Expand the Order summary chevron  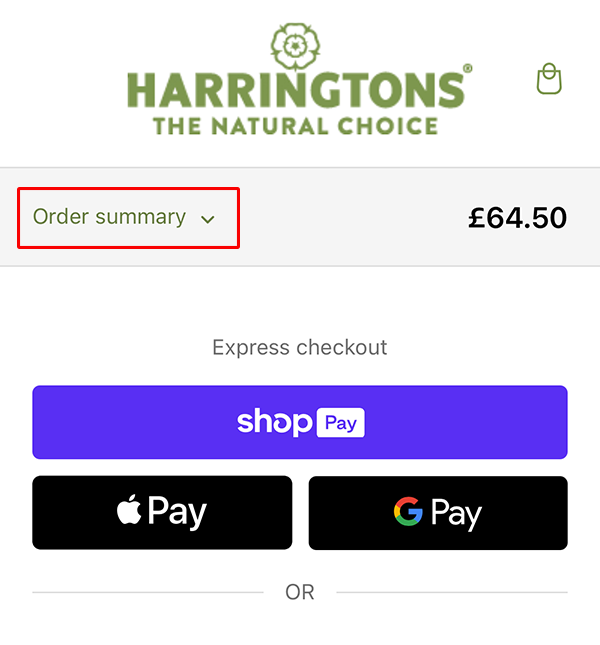pos(208,219)
